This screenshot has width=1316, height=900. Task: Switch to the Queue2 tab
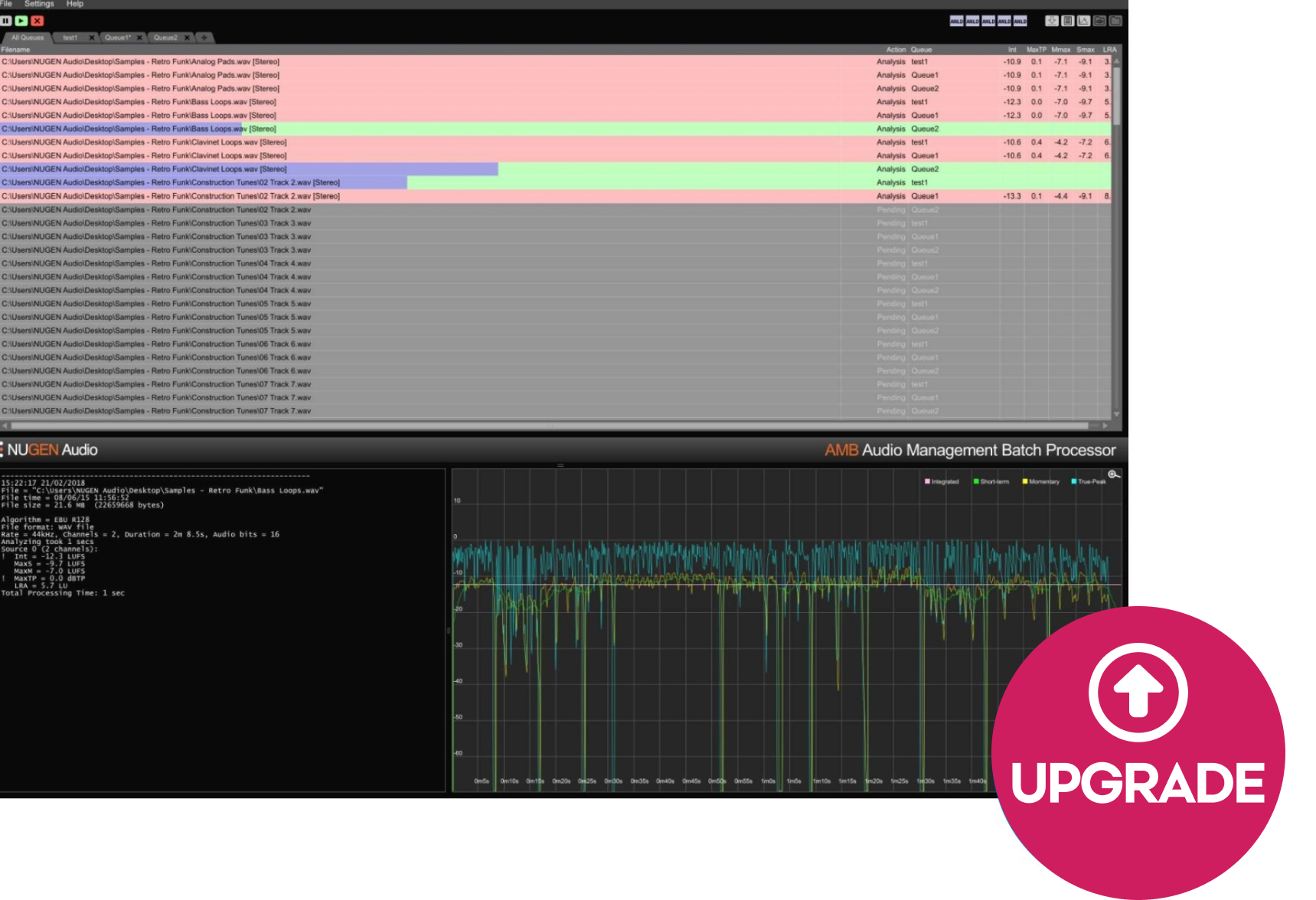[167, 36]
